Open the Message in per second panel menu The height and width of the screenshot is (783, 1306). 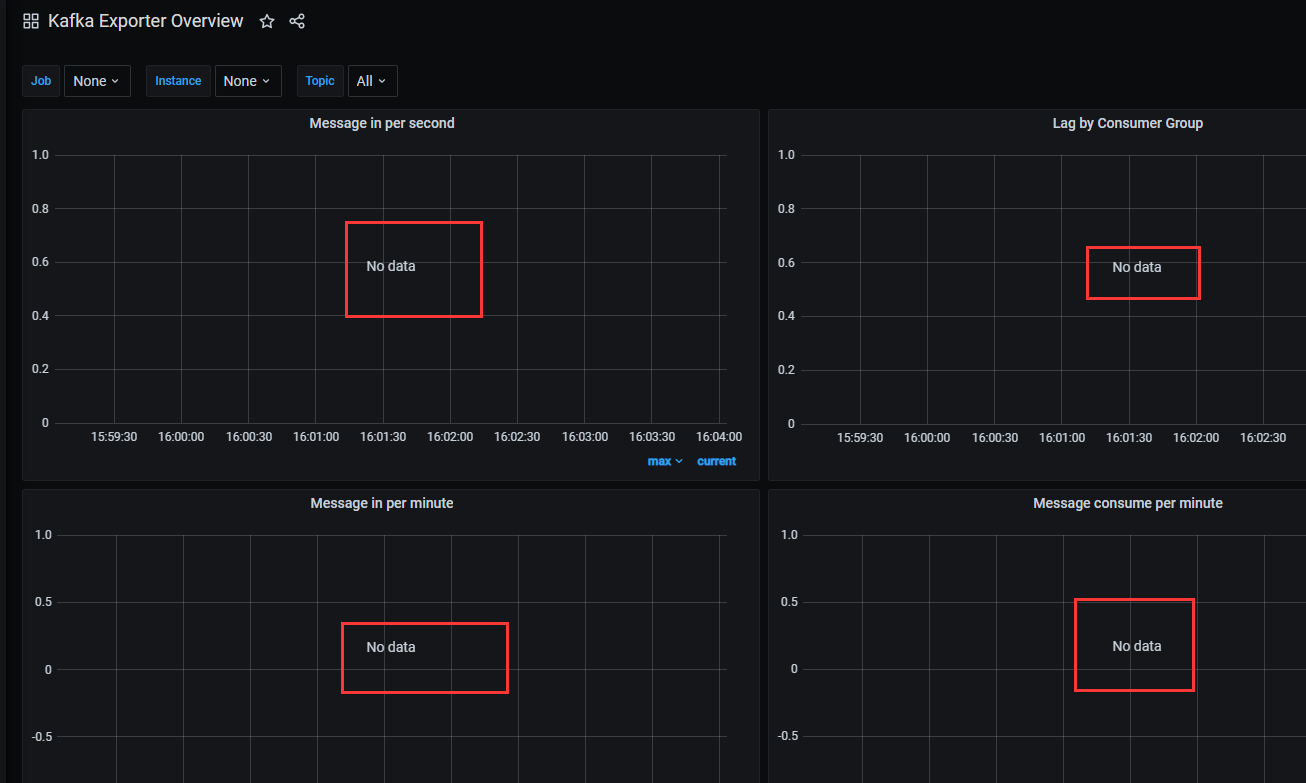pyautogui.click(x=382, y=122)
